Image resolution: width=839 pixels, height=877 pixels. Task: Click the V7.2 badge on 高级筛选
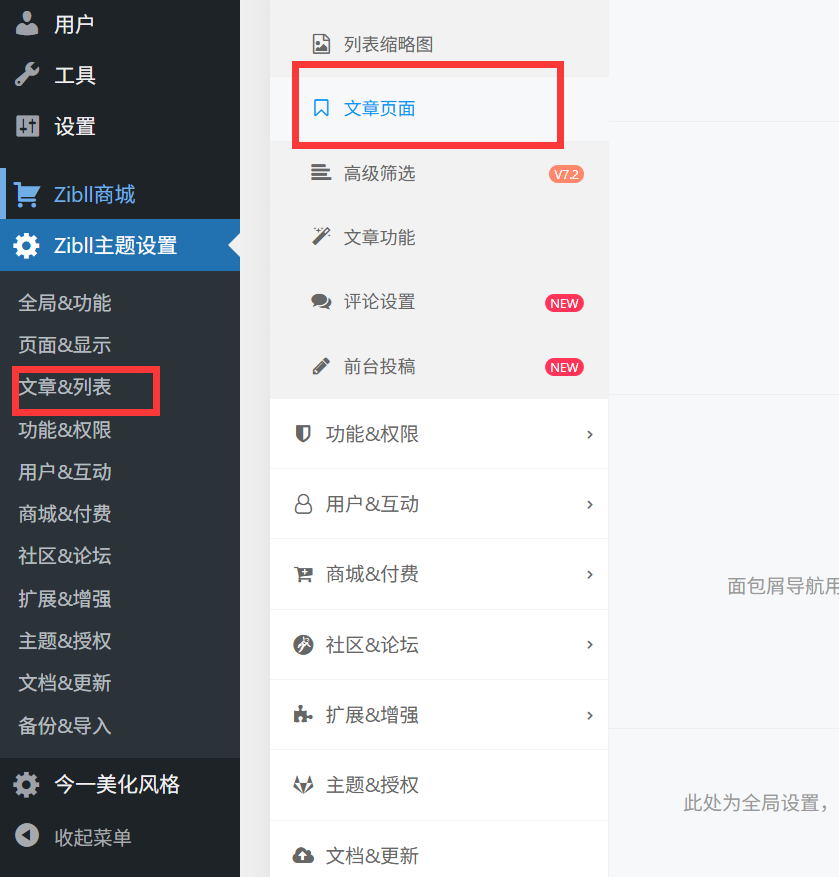pos(566,175)
